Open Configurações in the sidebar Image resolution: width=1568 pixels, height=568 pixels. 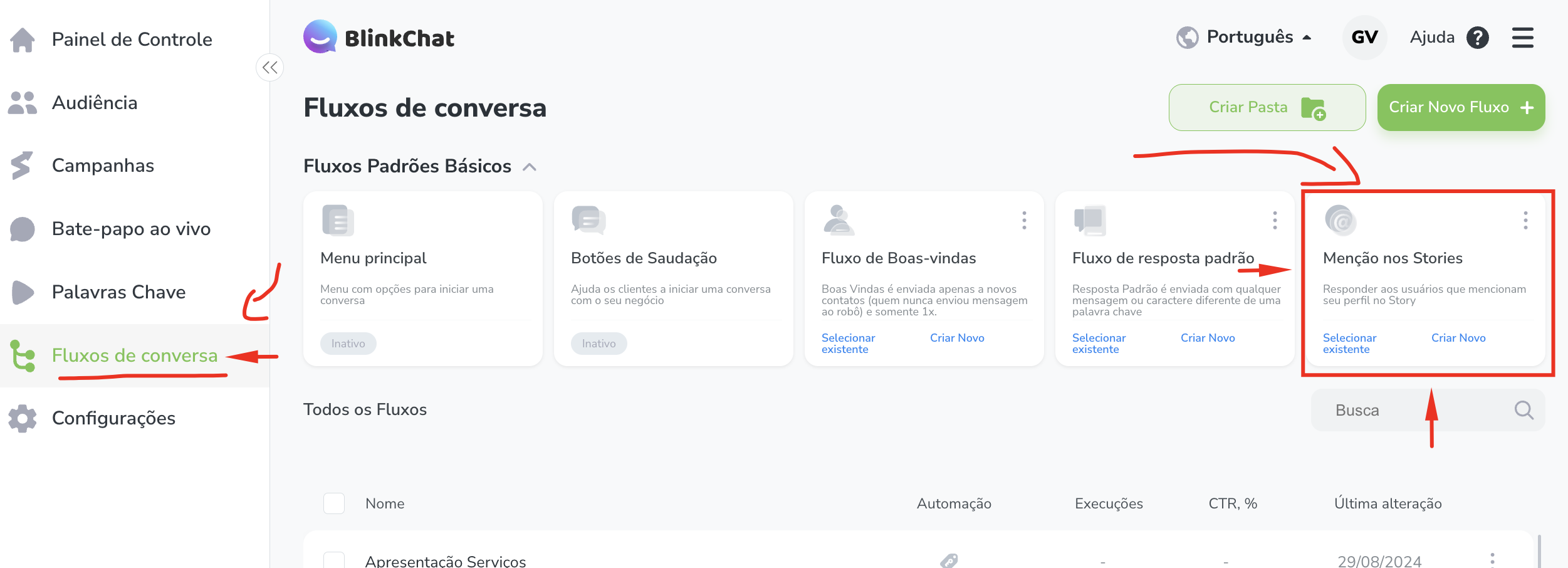[x=113, y=418]
